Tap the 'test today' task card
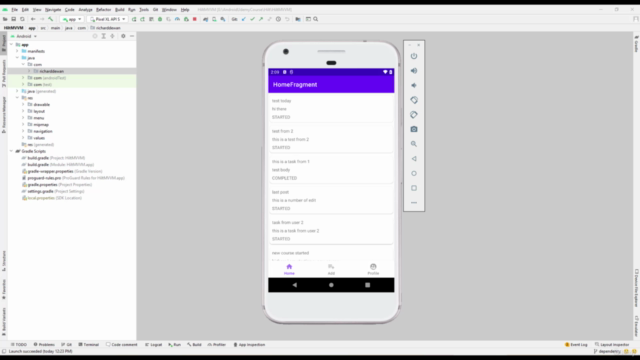The image size is (640, 360). pyautogui.click(x=331, y=109)
